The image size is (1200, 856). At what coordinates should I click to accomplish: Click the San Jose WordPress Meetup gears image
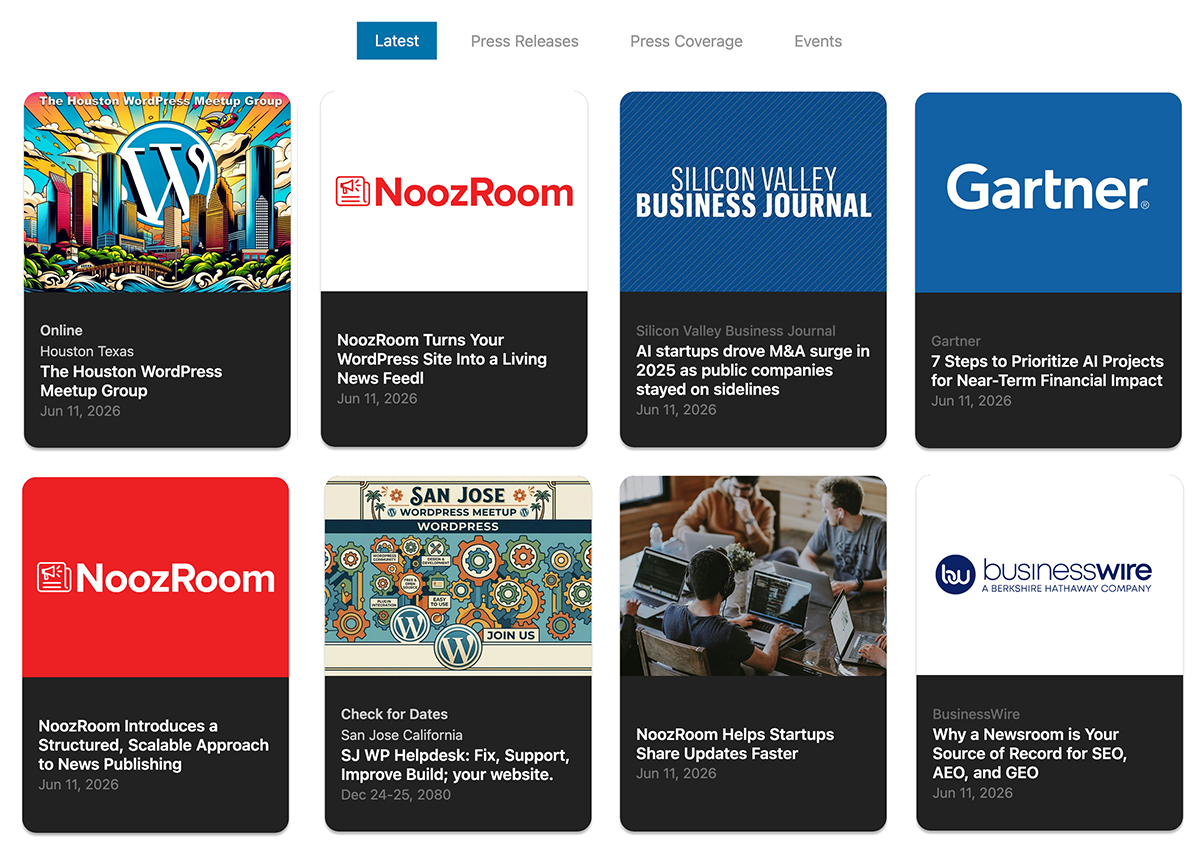point(458,577)
